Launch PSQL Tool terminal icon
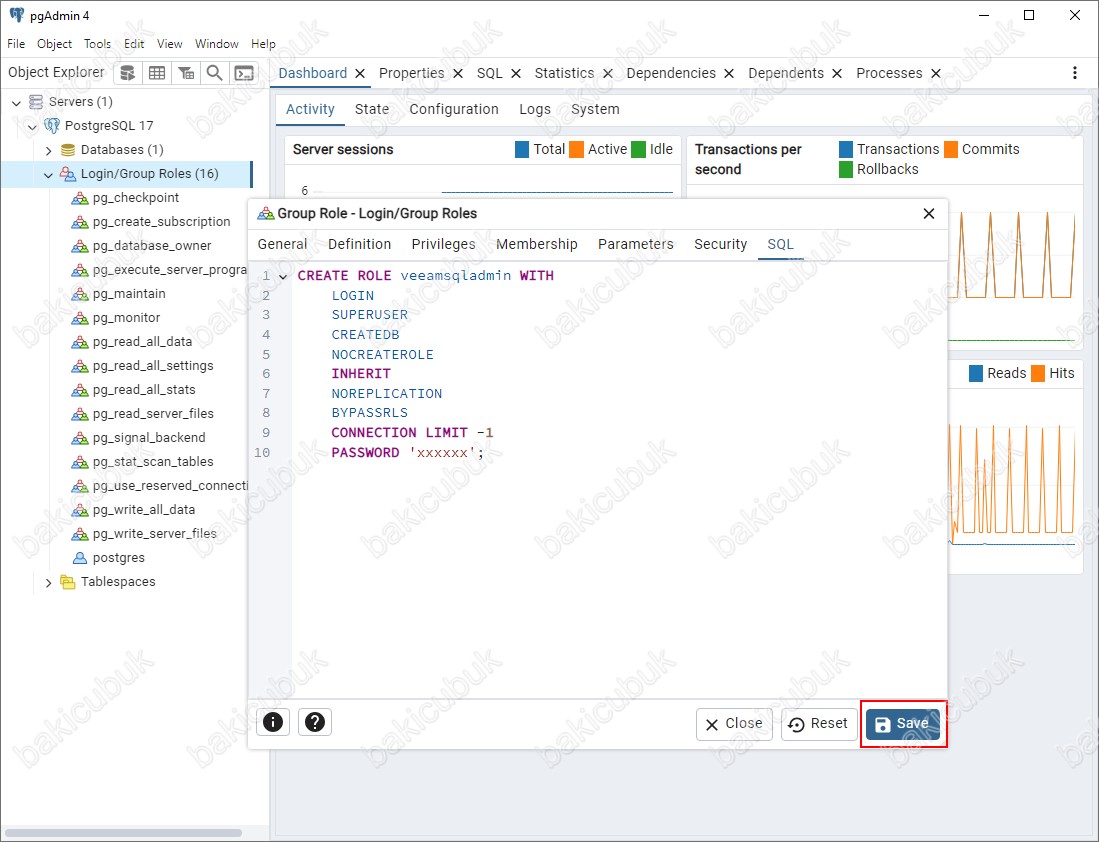Viewport: 1099px width, 842px height. click(x=244, y=73)
